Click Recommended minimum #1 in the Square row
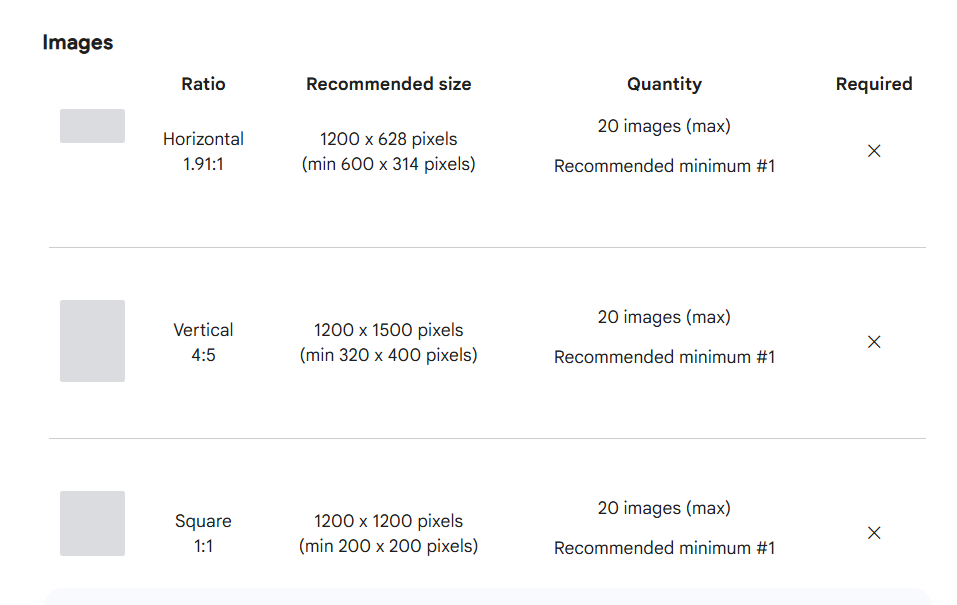Image resolution: width=957 pixels, height=605 pixels. tap(664, 548)
